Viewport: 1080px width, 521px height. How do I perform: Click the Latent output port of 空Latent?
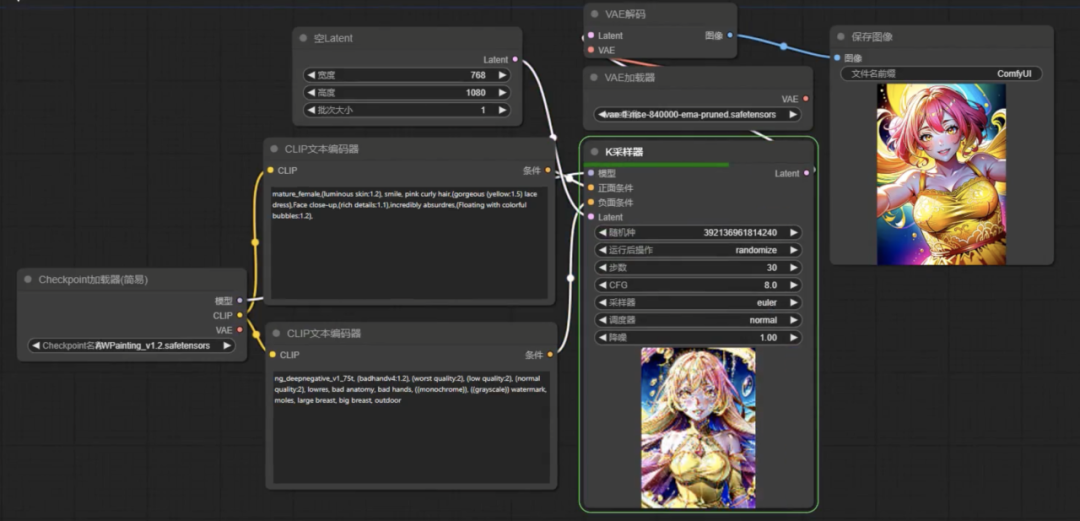(x=515, y=60)
